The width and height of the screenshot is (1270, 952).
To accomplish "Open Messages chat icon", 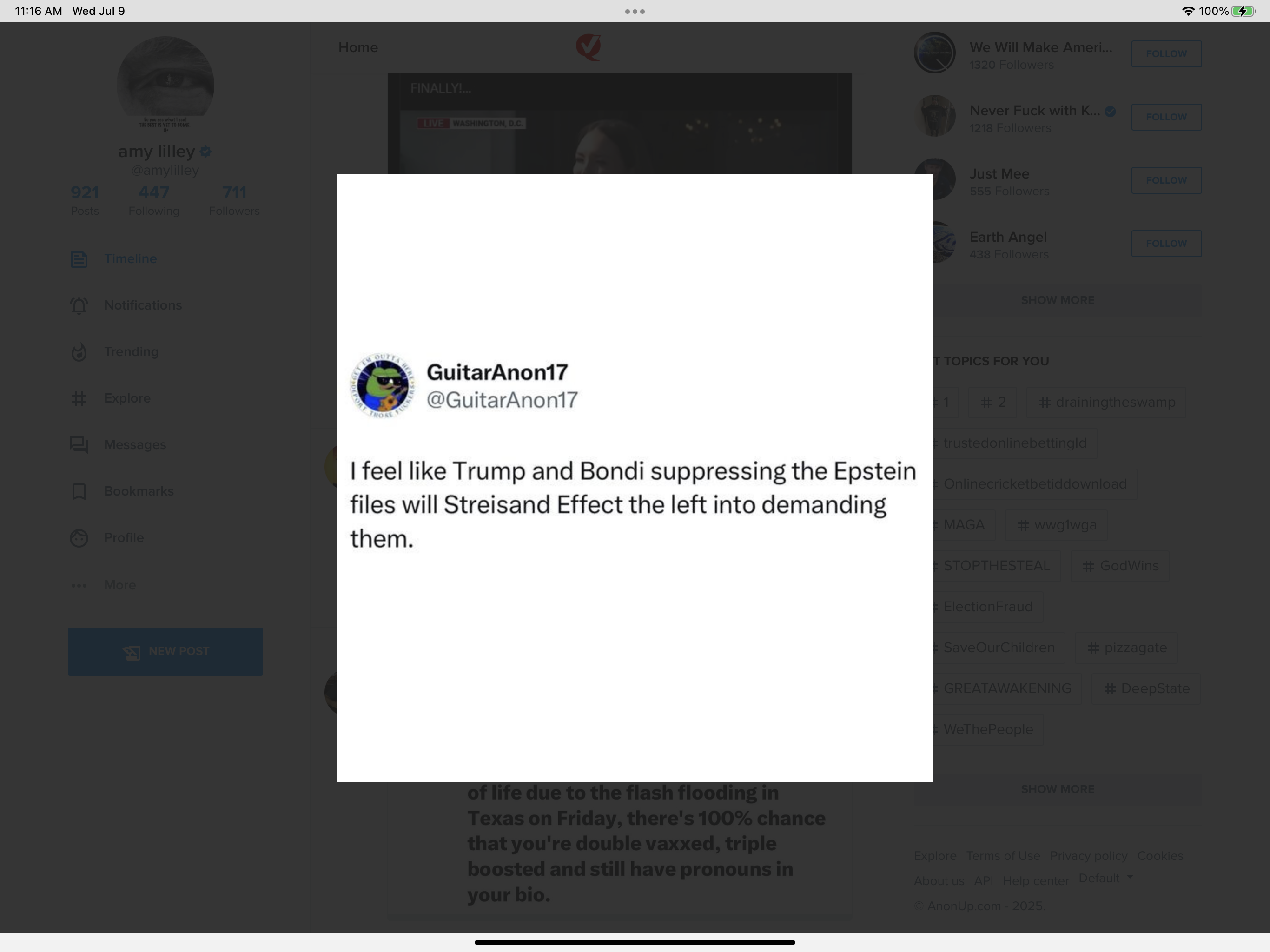I will tap(79, 445).
